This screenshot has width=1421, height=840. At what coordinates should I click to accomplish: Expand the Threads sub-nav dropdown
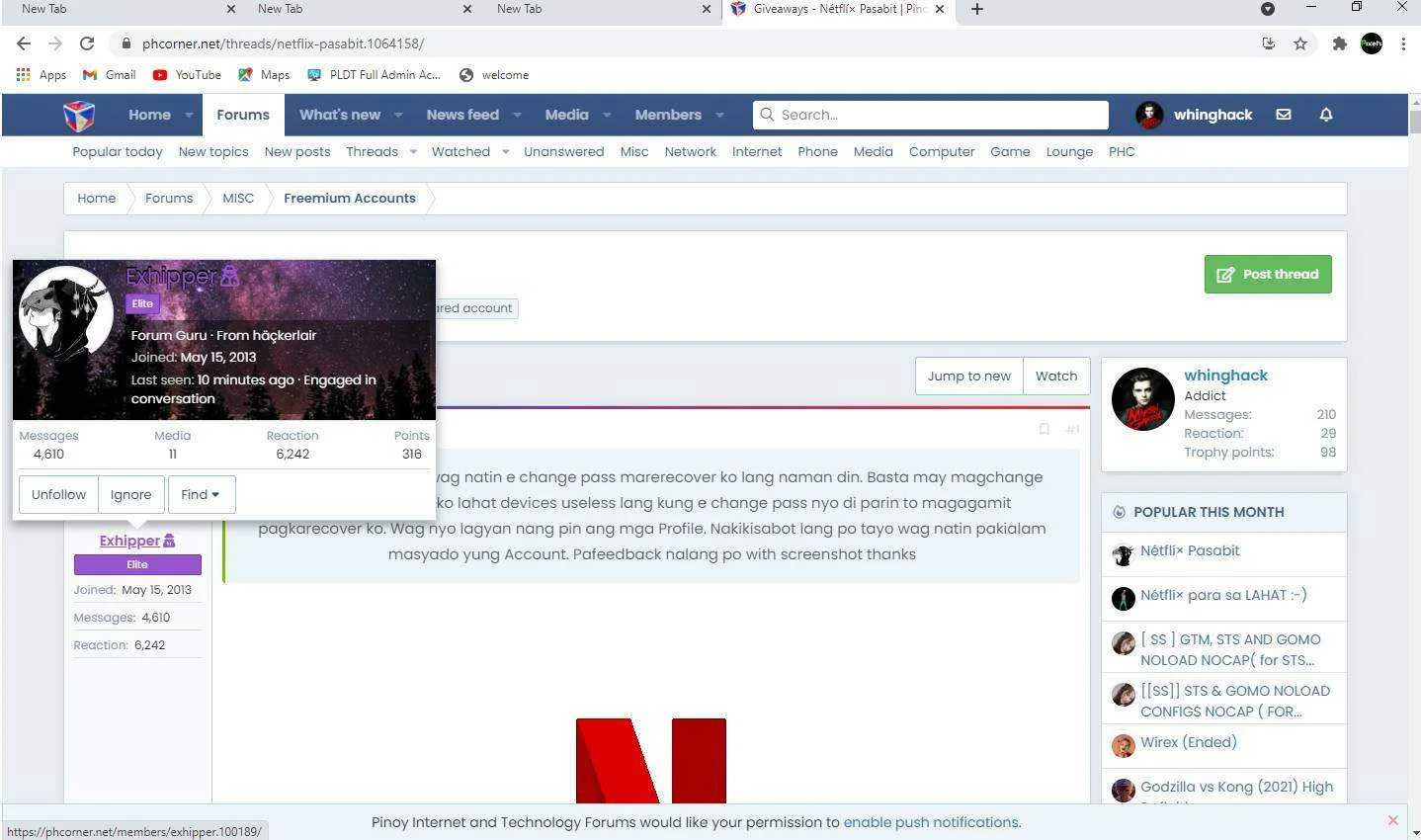click(413, 151)
